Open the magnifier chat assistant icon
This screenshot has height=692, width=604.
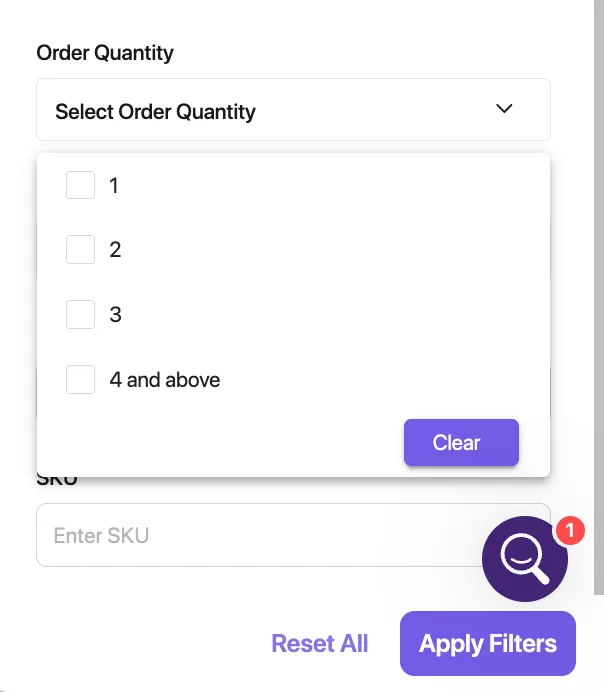click(524, 559)
